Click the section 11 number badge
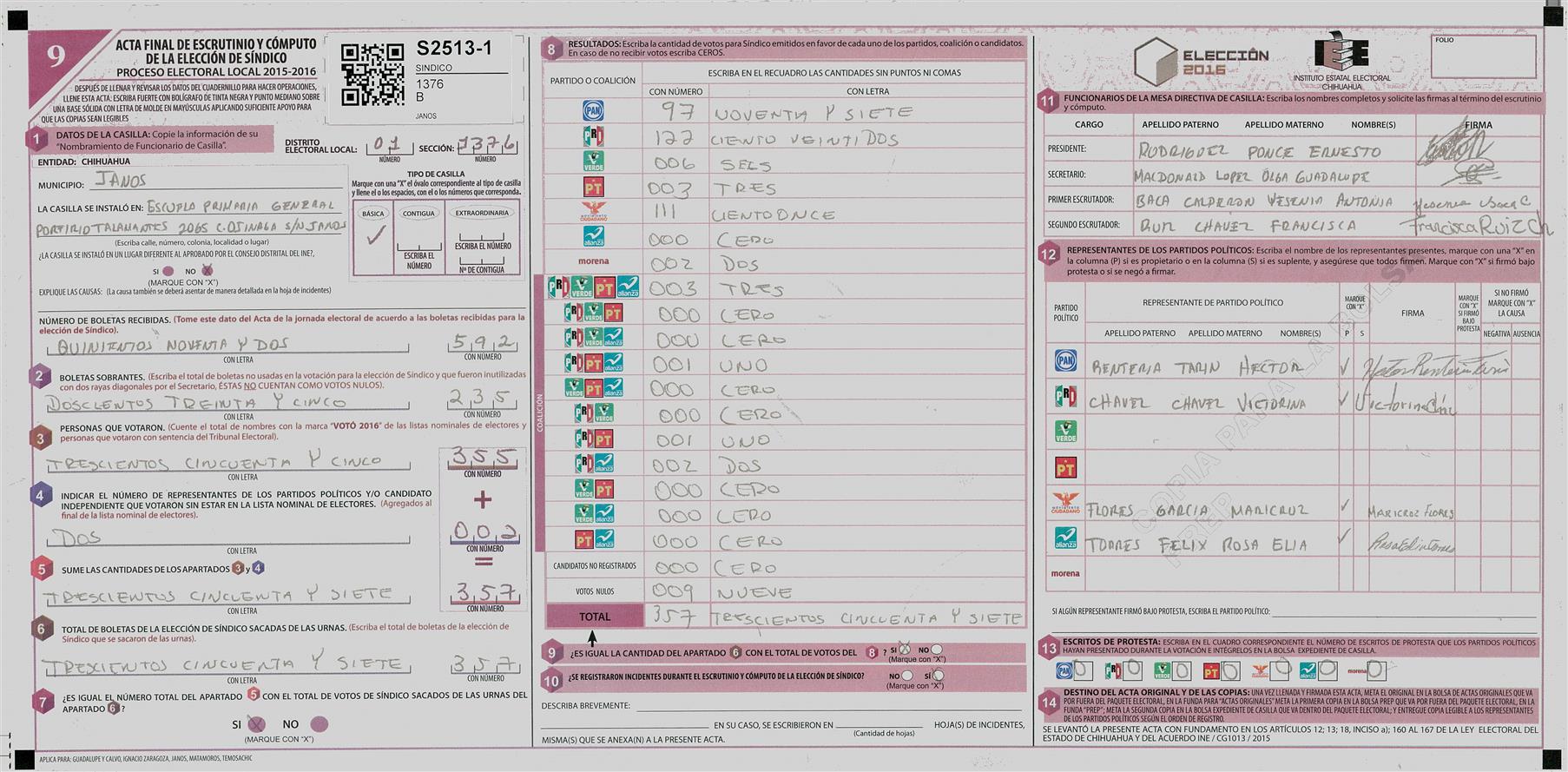This screenshot has width=1568, height=772. click(1048, 102)
